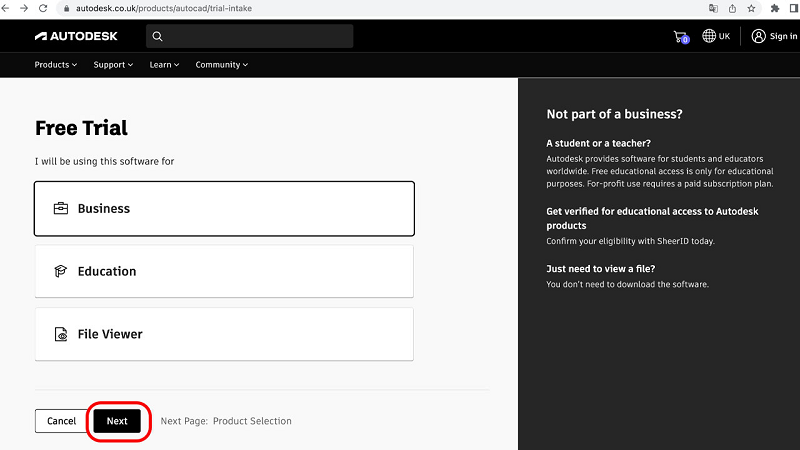Click "Not part of a business?" heading

[x=614, y=114]
